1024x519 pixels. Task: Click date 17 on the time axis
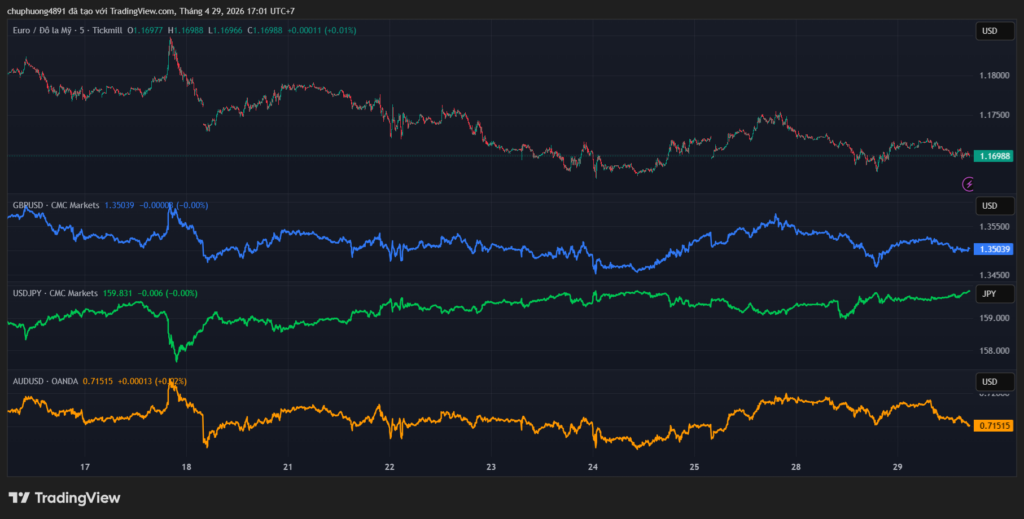coord(85,467)
